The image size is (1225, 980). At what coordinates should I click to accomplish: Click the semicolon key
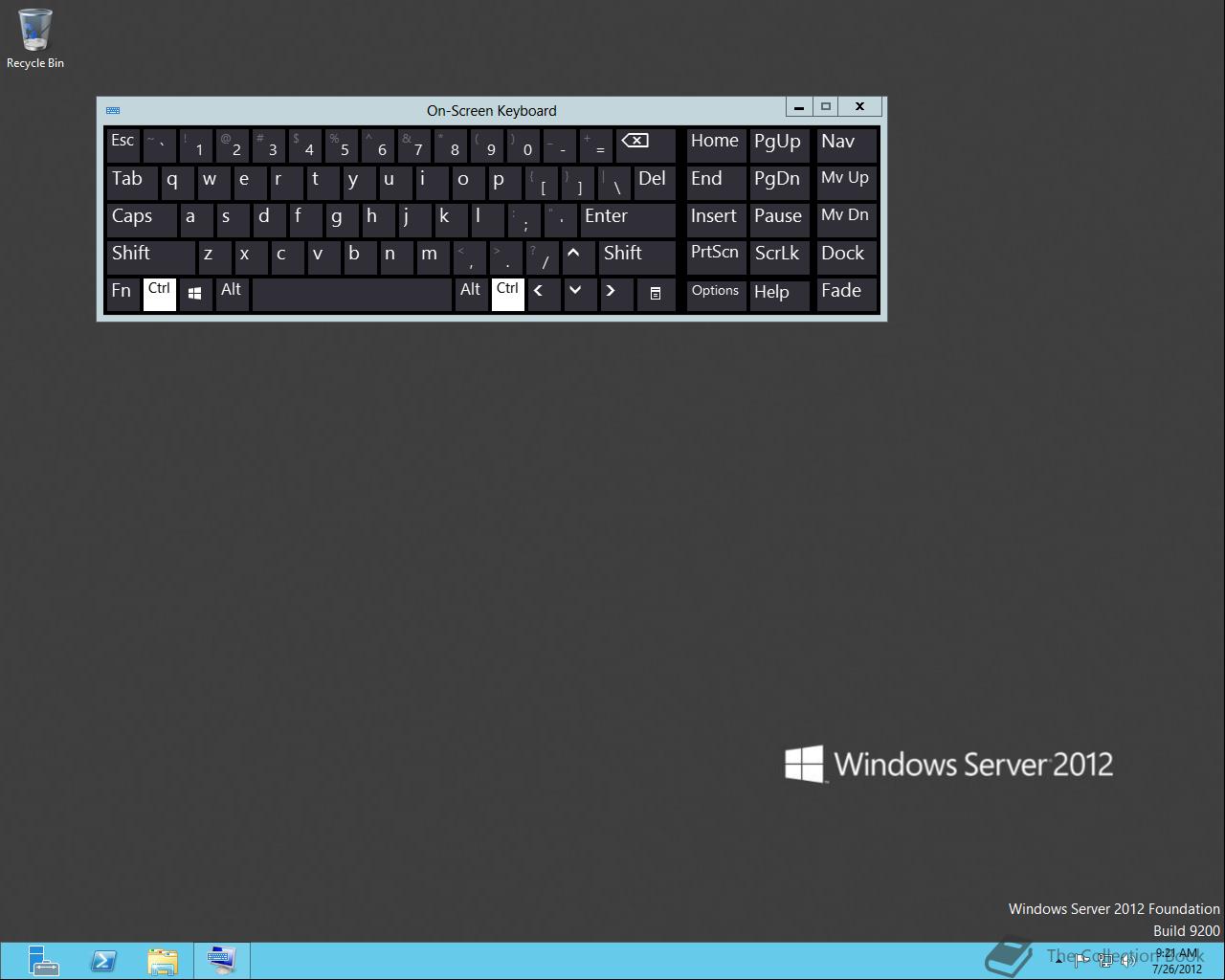[x=524, y=220]
